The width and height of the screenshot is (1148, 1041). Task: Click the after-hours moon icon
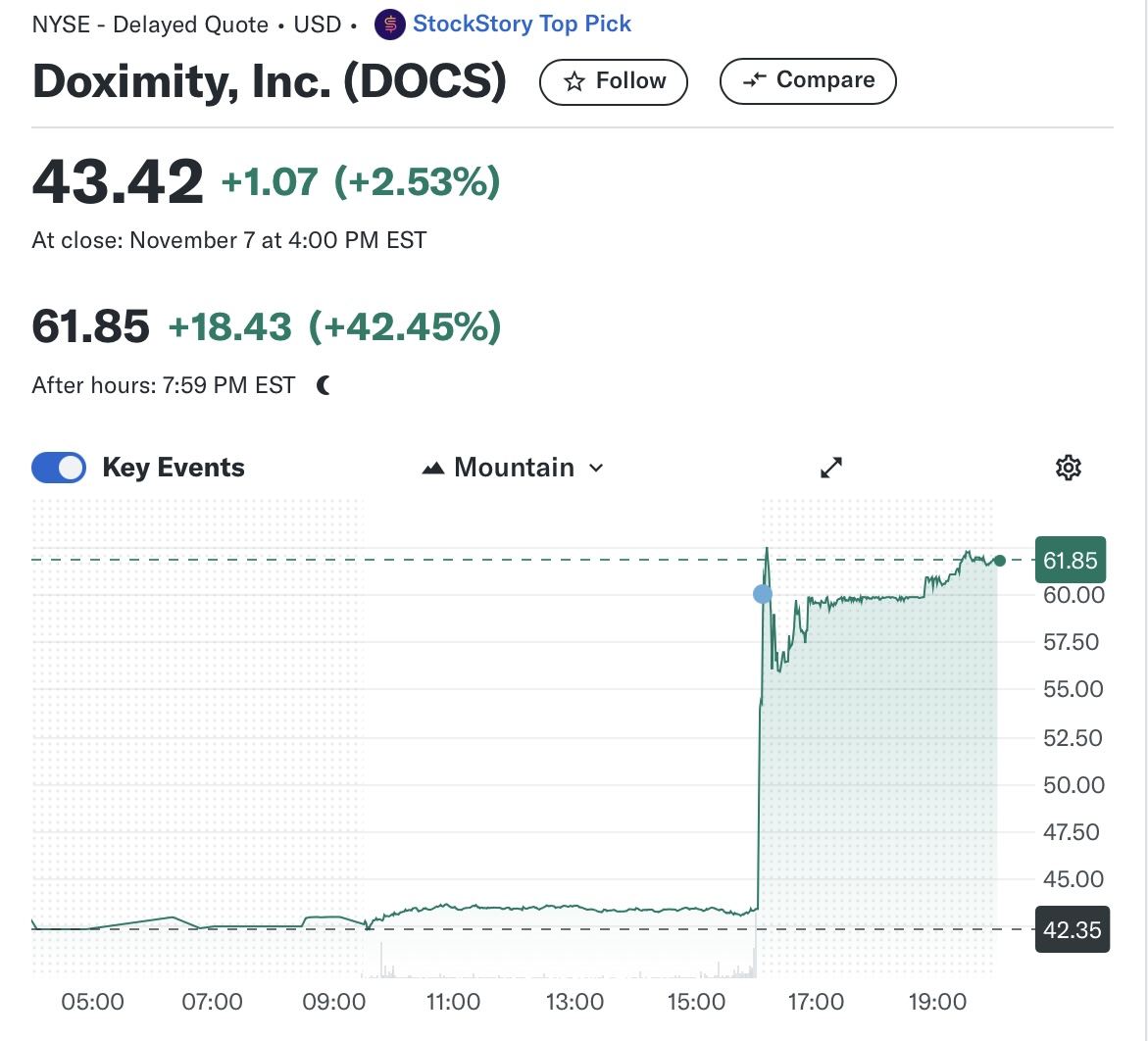click(324, 386)
